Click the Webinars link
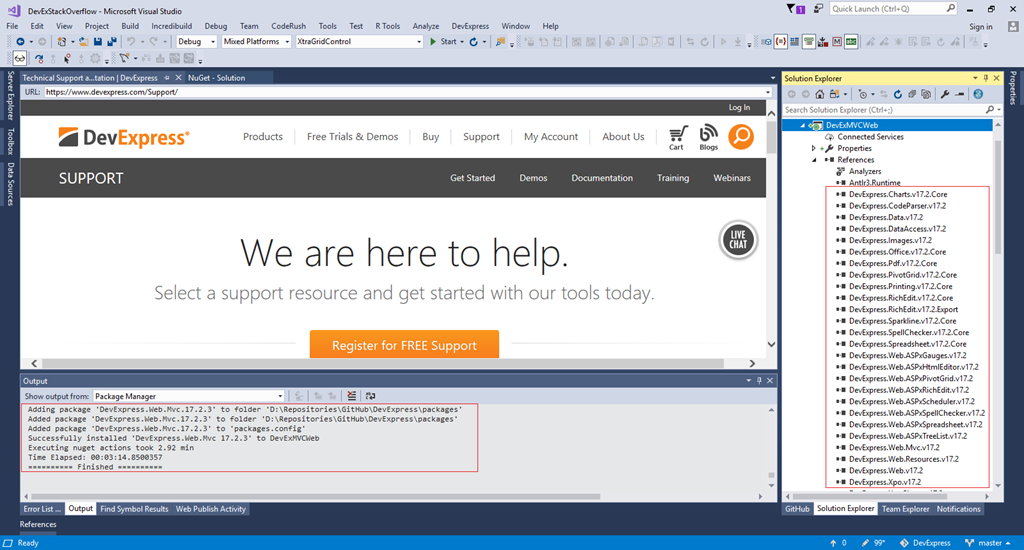Screen dimensions: 1024x550 (731, 178)
